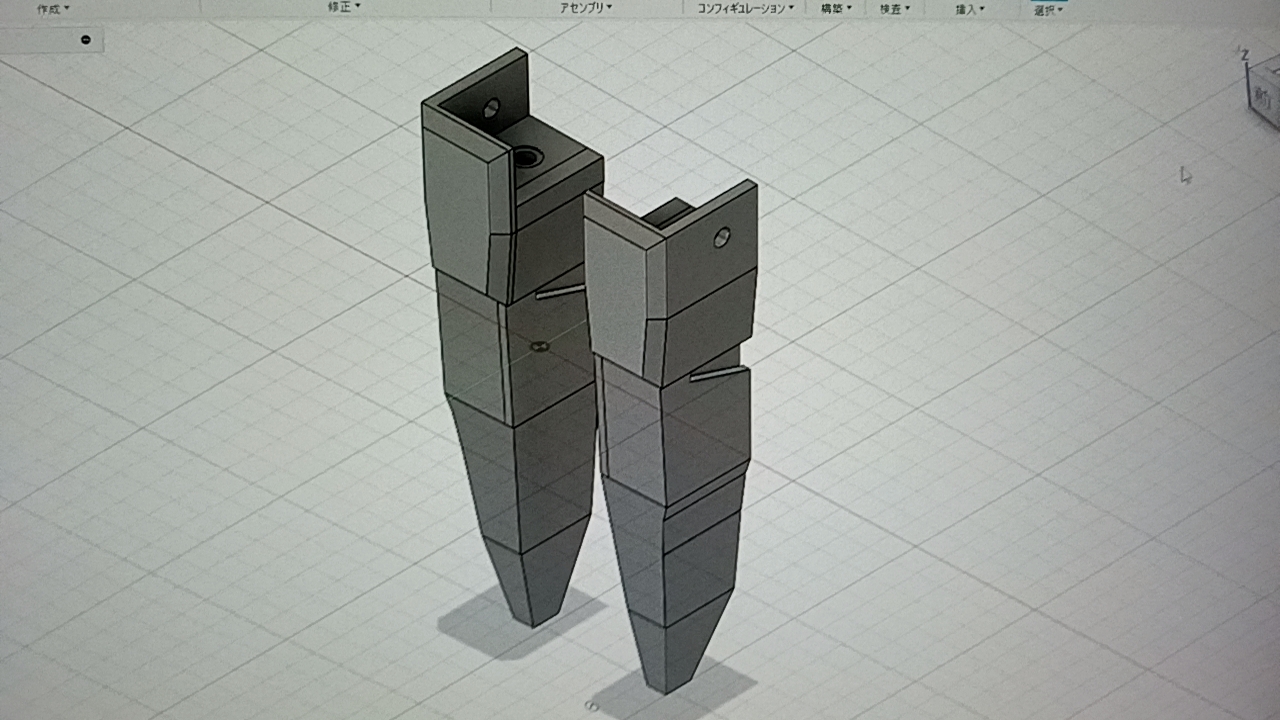The width and height of the screenshot is (1280, 720).
Task: Open the アセンブリ (Assemble) dropdown menu
Action: [x=586, y=7]
